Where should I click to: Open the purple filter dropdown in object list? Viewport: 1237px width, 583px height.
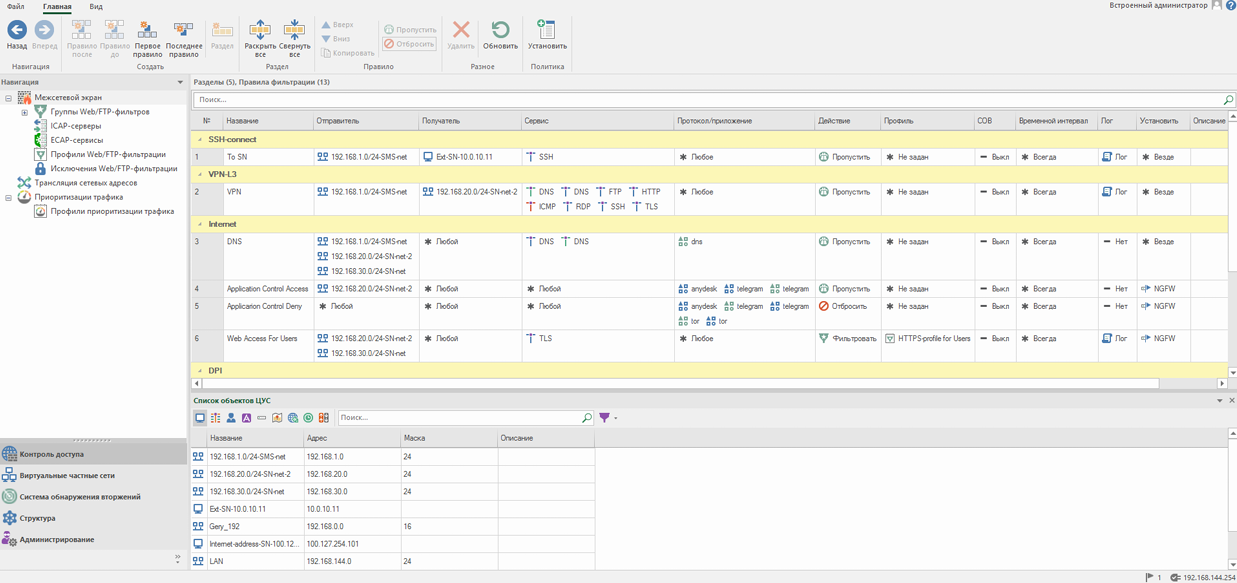[x=608, y=418]
